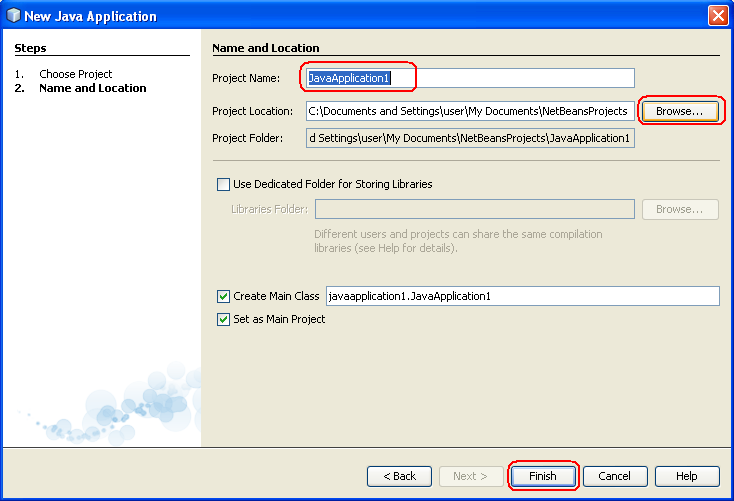Close the New Java Application dialog
734x501 pixels.
pyautogui.click(x=718, y=15)
